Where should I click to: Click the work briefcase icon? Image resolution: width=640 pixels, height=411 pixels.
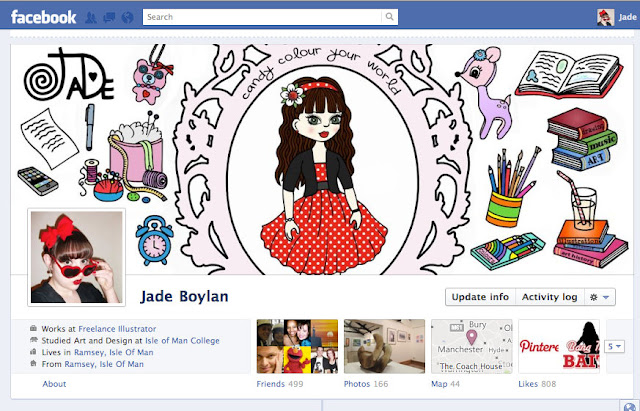(33, 328)
